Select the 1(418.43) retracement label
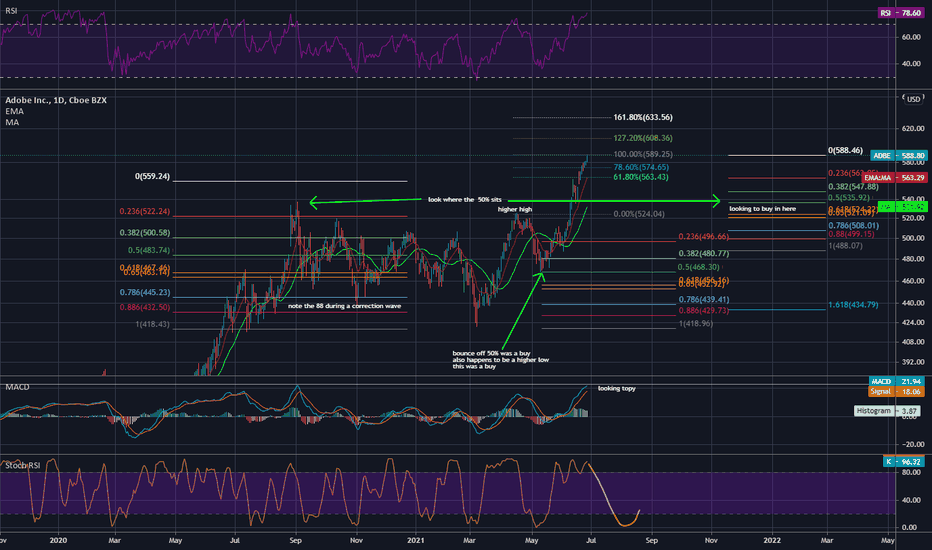 tap(152, 325)
